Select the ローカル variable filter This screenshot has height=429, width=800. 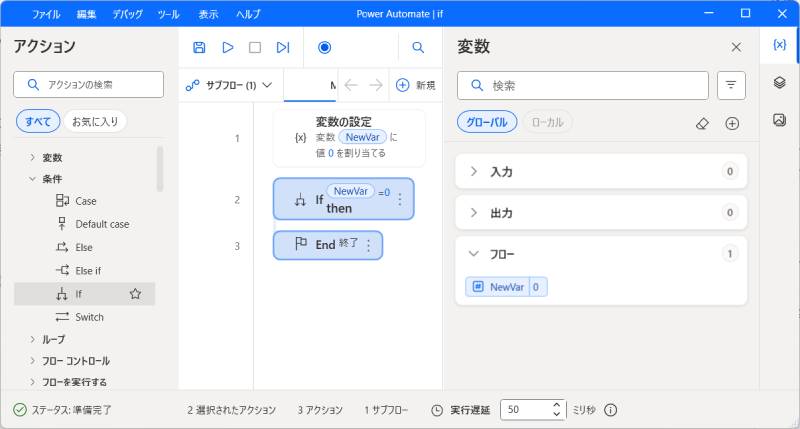tap(547, 122)
